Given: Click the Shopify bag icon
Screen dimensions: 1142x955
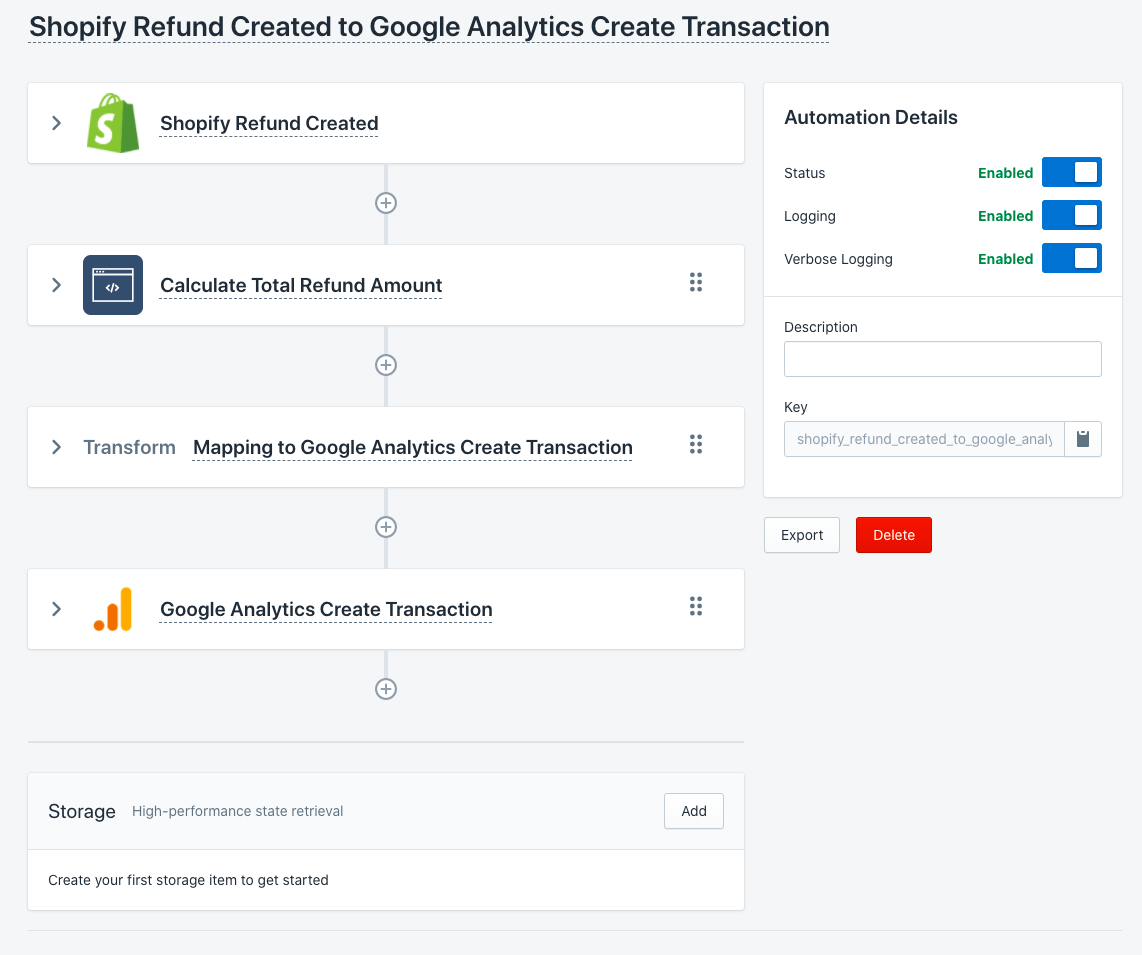Looking at the screenshot, I should point(113,123).
